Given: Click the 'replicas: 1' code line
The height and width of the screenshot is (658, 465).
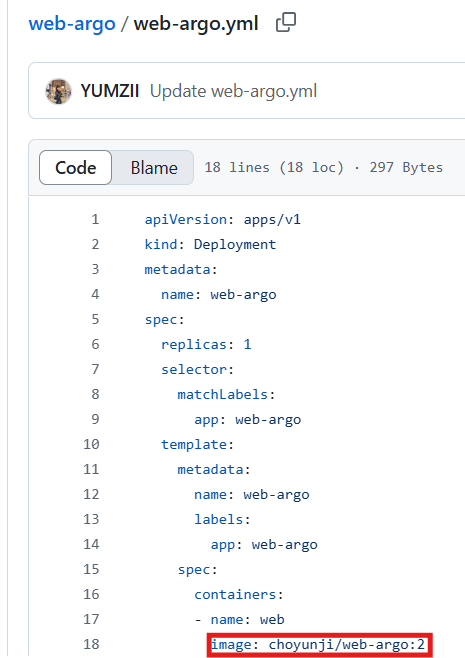Looking at the screenshot, I should (x=206, y=345).
